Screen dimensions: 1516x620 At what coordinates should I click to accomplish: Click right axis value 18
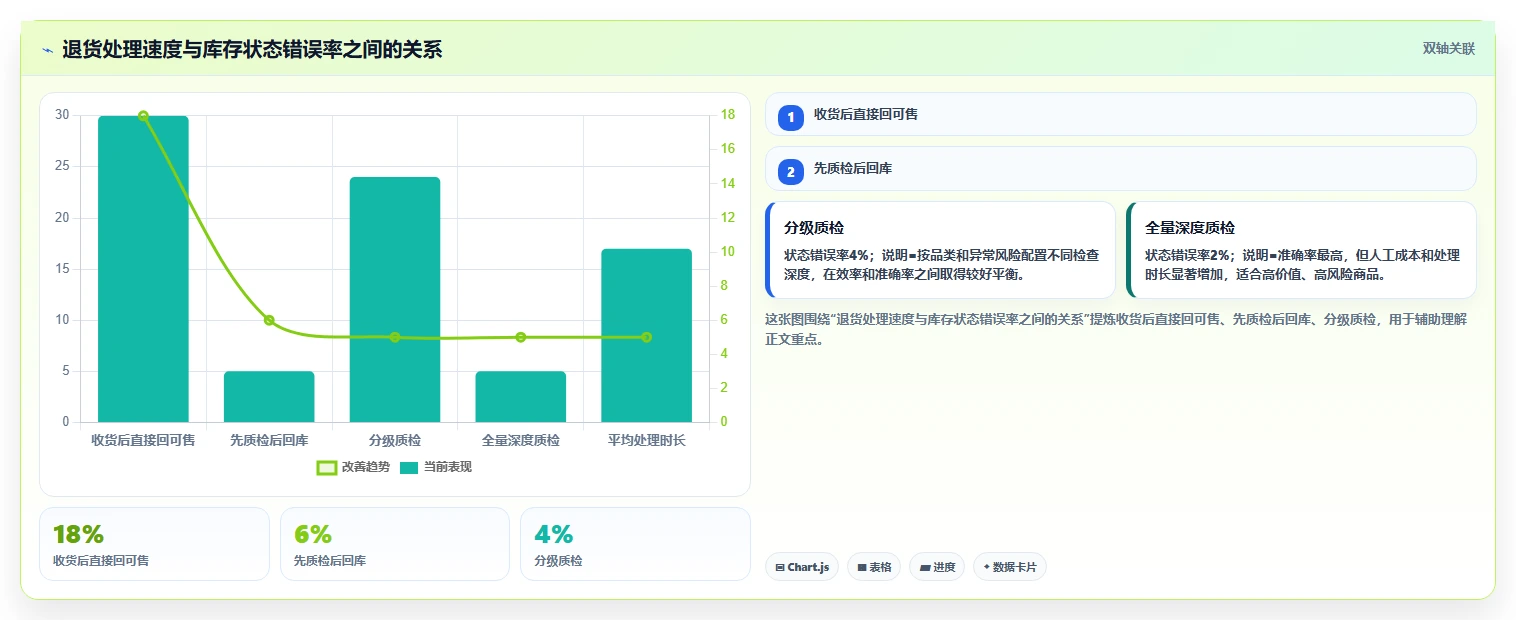728,115
